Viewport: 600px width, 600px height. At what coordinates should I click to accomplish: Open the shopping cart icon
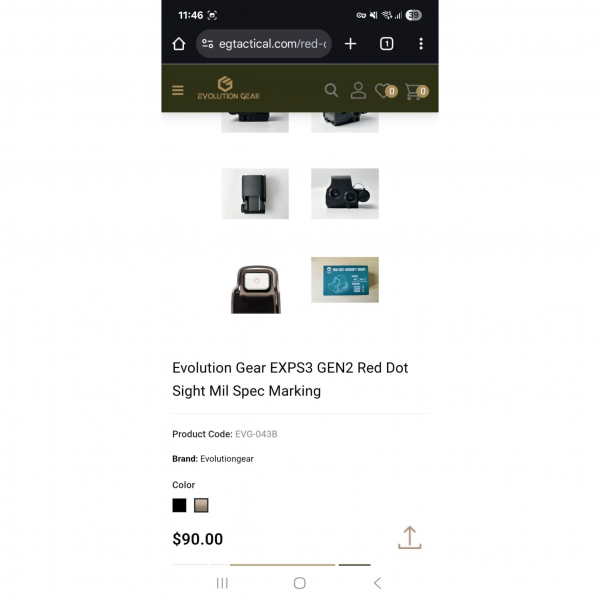[x=417, y=91]
